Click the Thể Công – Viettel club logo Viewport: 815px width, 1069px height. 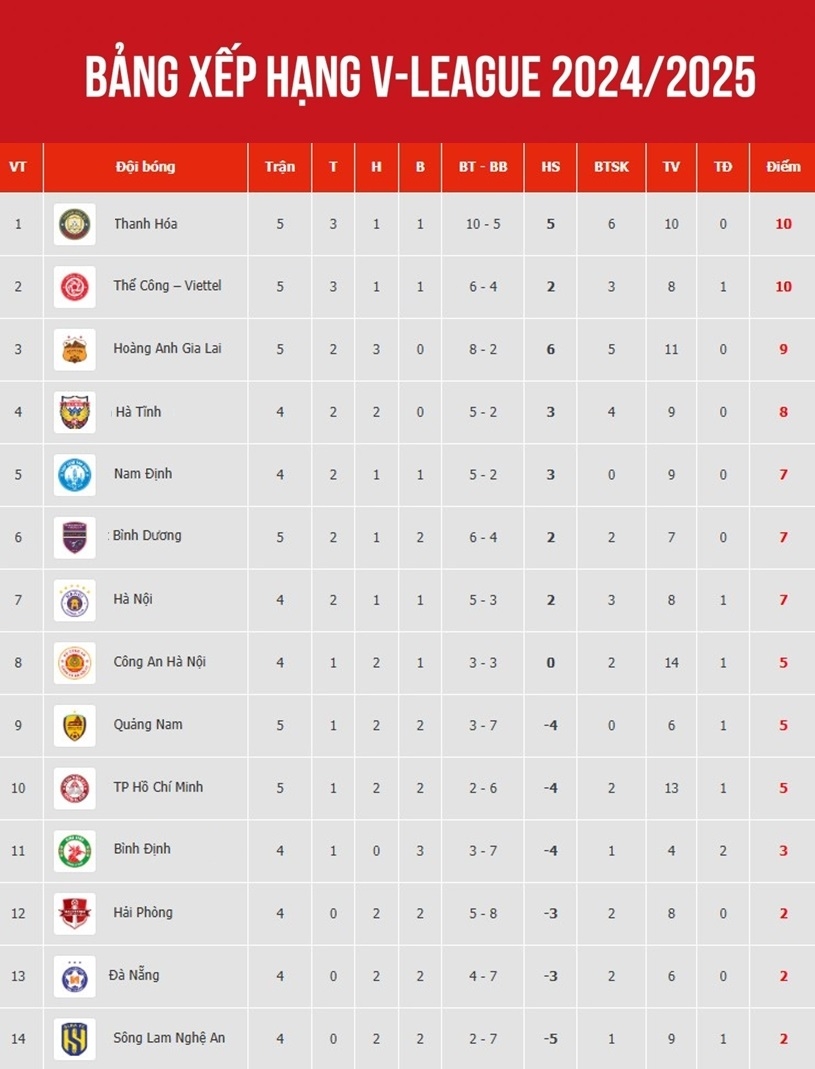tap(74, 287)
